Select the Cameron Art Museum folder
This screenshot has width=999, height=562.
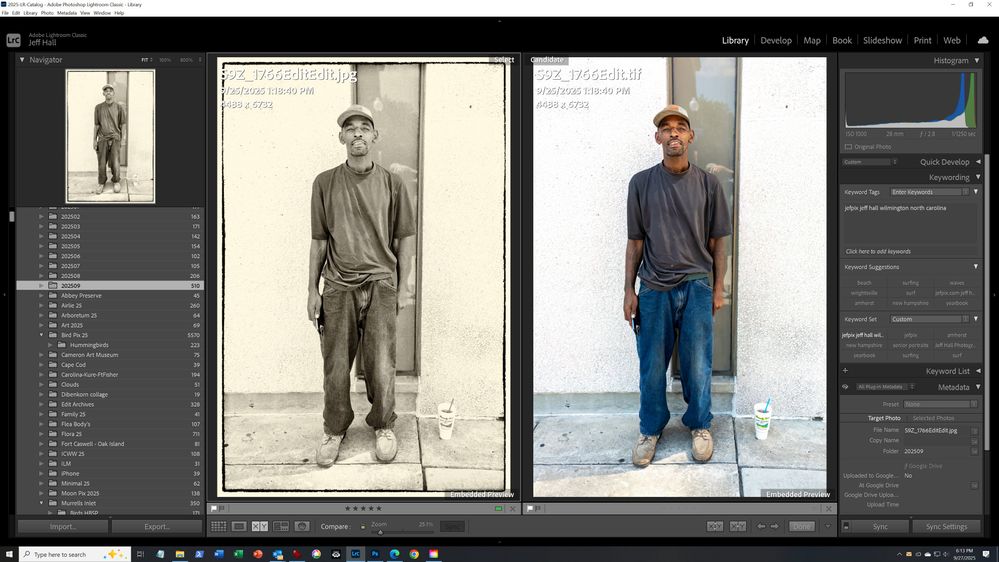[x=89, y=355]
